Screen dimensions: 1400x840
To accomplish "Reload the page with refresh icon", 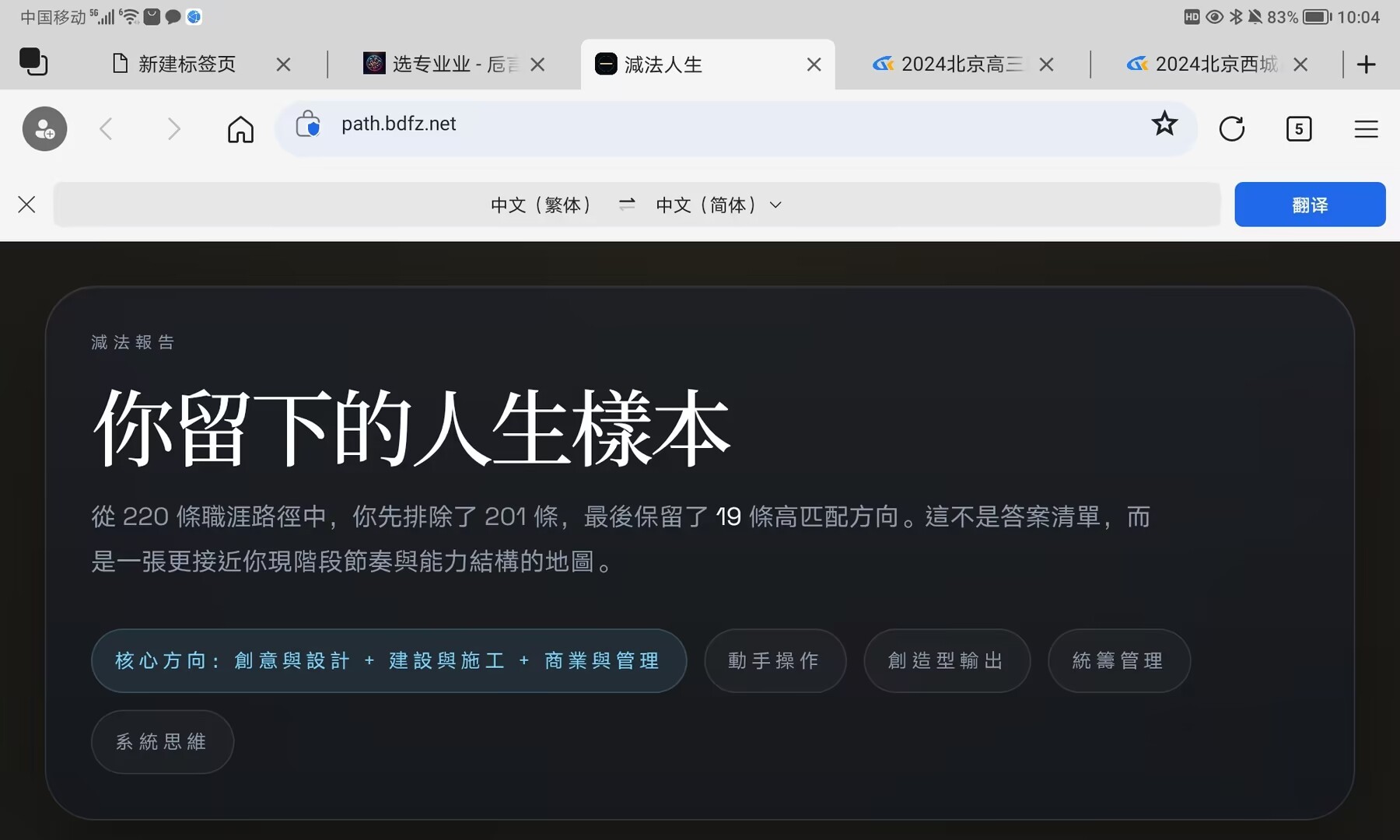I will click(1231, 129).
